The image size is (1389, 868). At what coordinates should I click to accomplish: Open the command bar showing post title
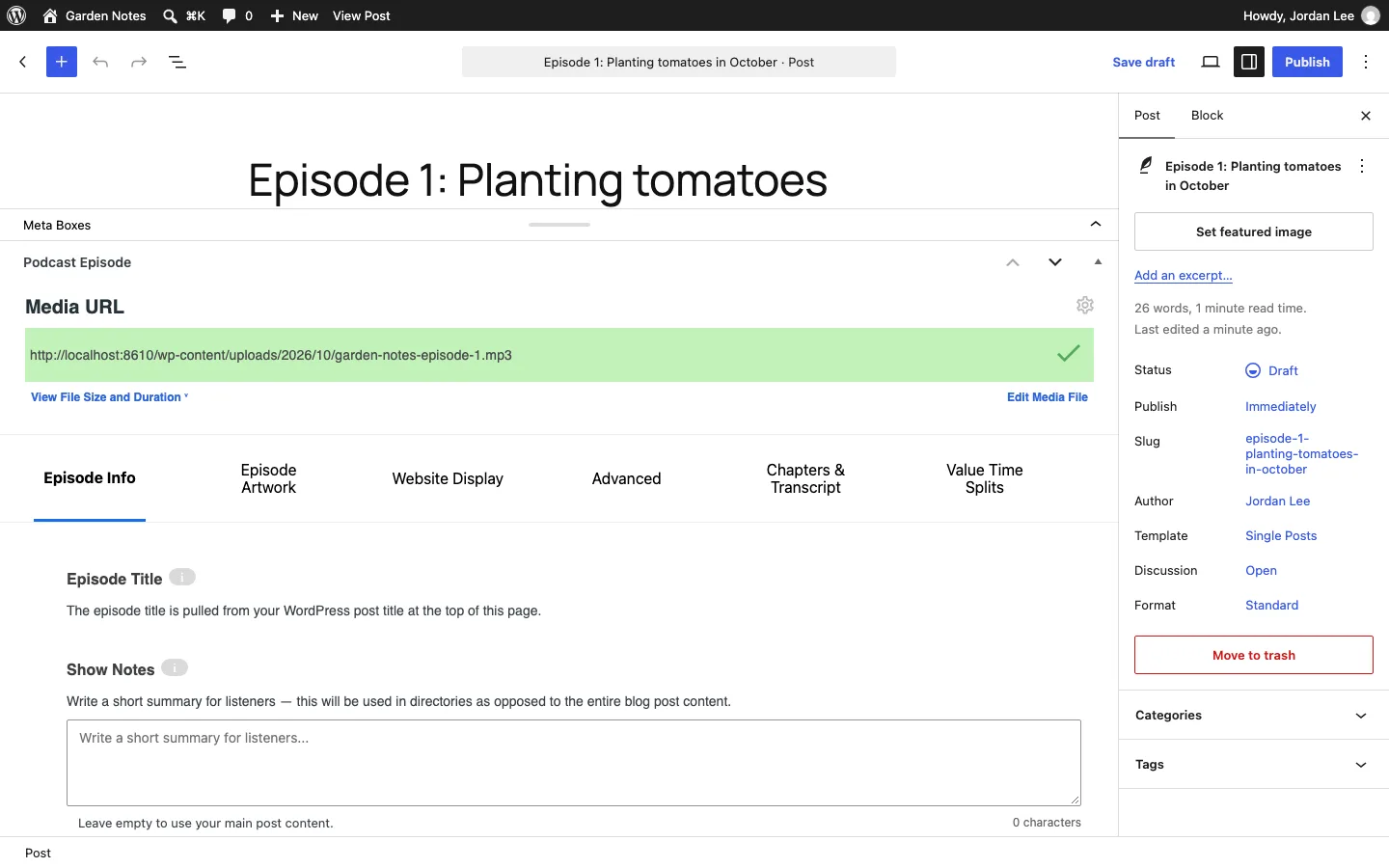click(x=679, y=62)
